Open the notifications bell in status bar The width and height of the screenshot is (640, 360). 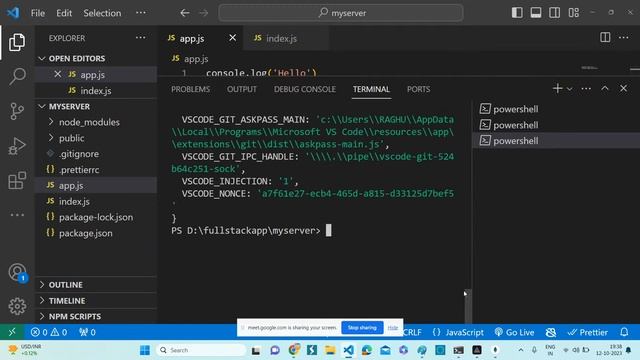coord(624,332)
